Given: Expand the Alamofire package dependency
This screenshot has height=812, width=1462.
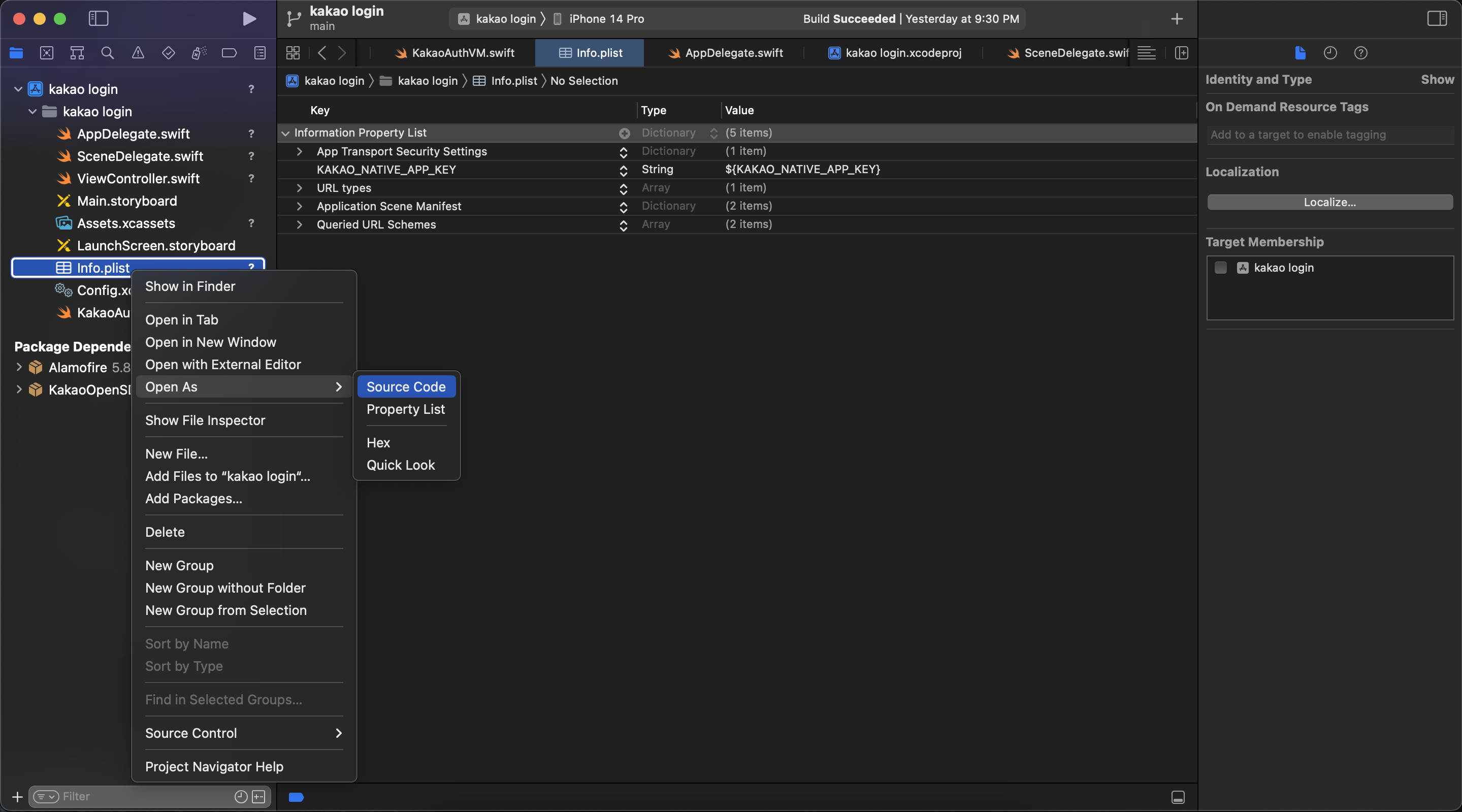Looking at the screenshot, I should tap(19, 367).
